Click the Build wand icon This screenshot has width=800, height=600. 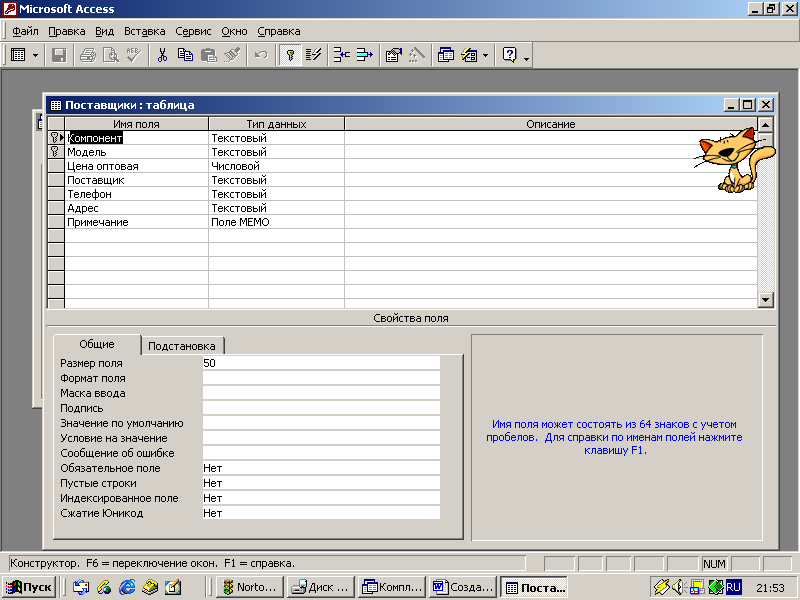tap(417, 55)
